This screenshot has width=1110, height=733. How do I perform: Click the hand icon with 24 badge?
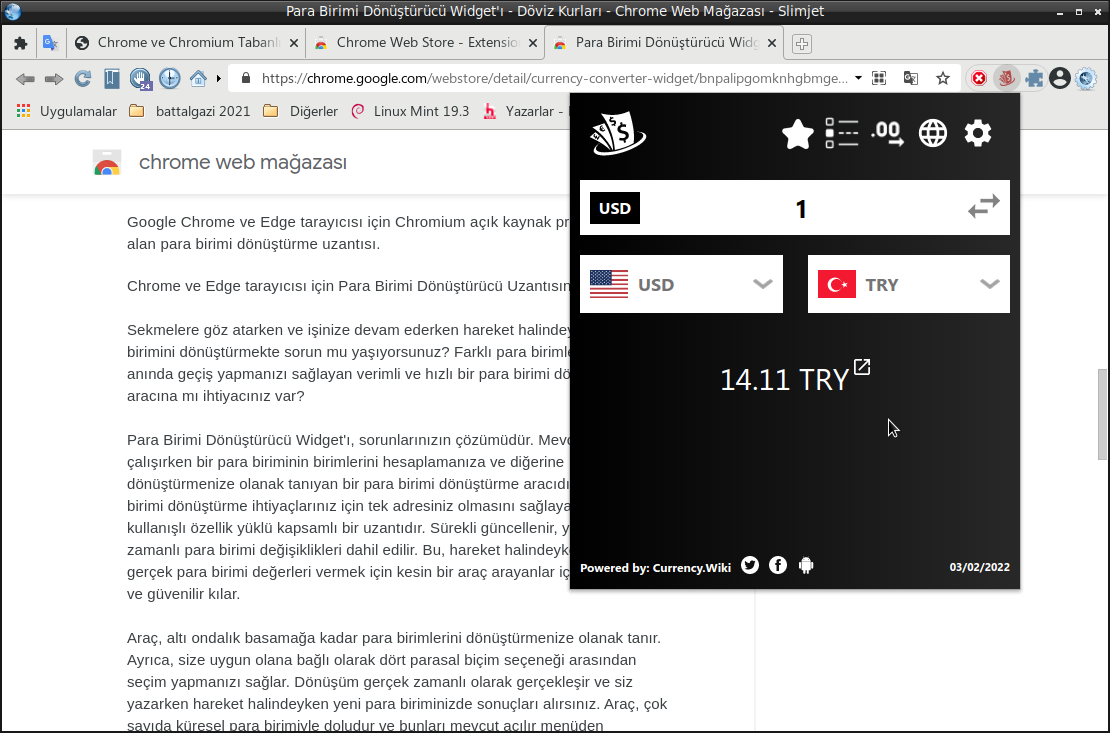point(141,79)
